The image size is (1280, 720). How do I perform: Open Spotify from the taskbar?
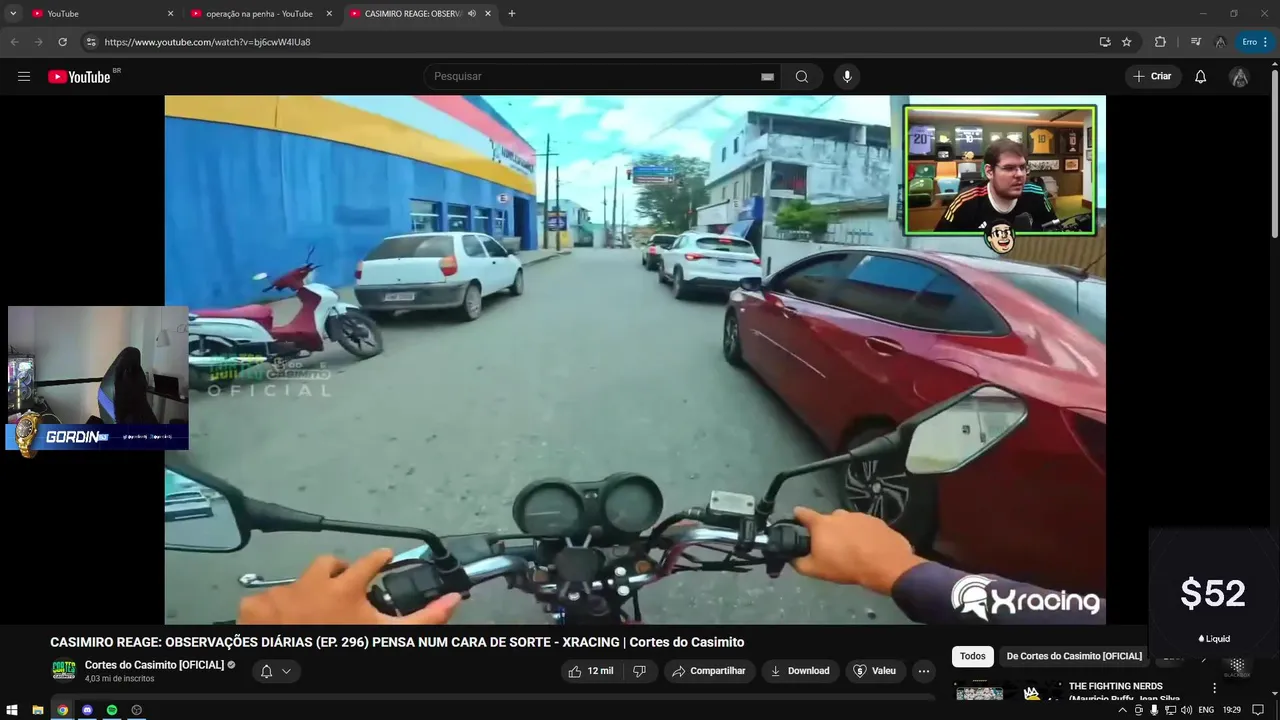coord(112,710)
